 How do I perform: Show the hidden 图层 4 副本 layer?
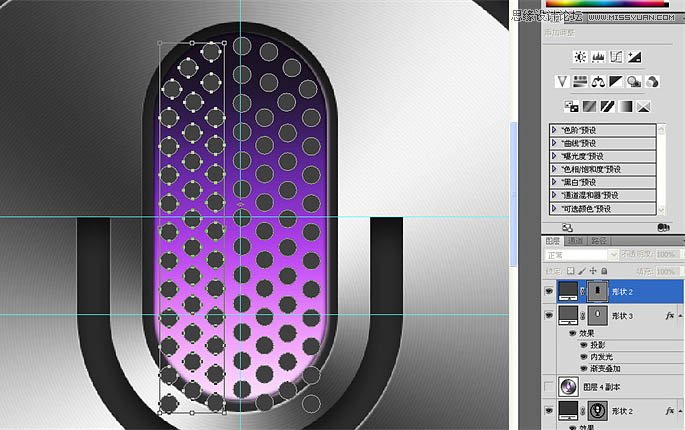point(549,387)
